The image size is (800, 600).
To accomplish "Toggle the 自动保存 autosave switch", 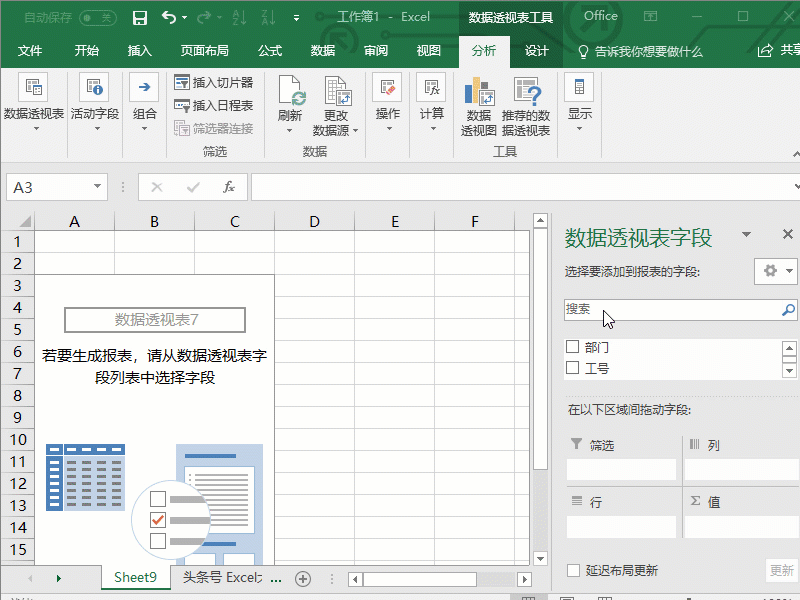I will [x=97, y=18].
